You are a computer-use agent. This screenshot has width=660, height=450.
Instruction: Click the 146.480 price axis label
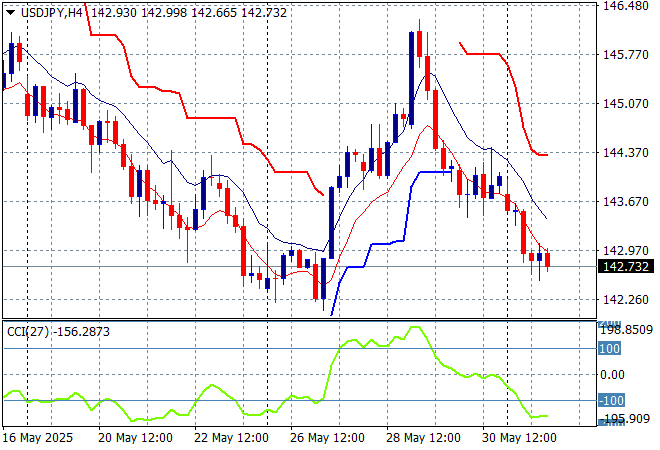[627, 6]
